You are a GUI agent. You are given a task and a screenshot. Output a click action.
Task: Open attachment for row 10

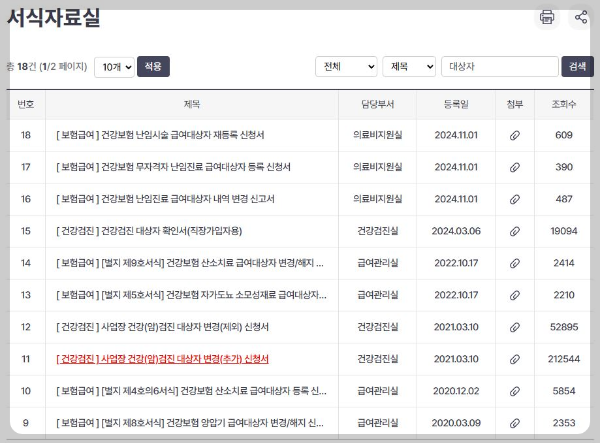point(515,391)
